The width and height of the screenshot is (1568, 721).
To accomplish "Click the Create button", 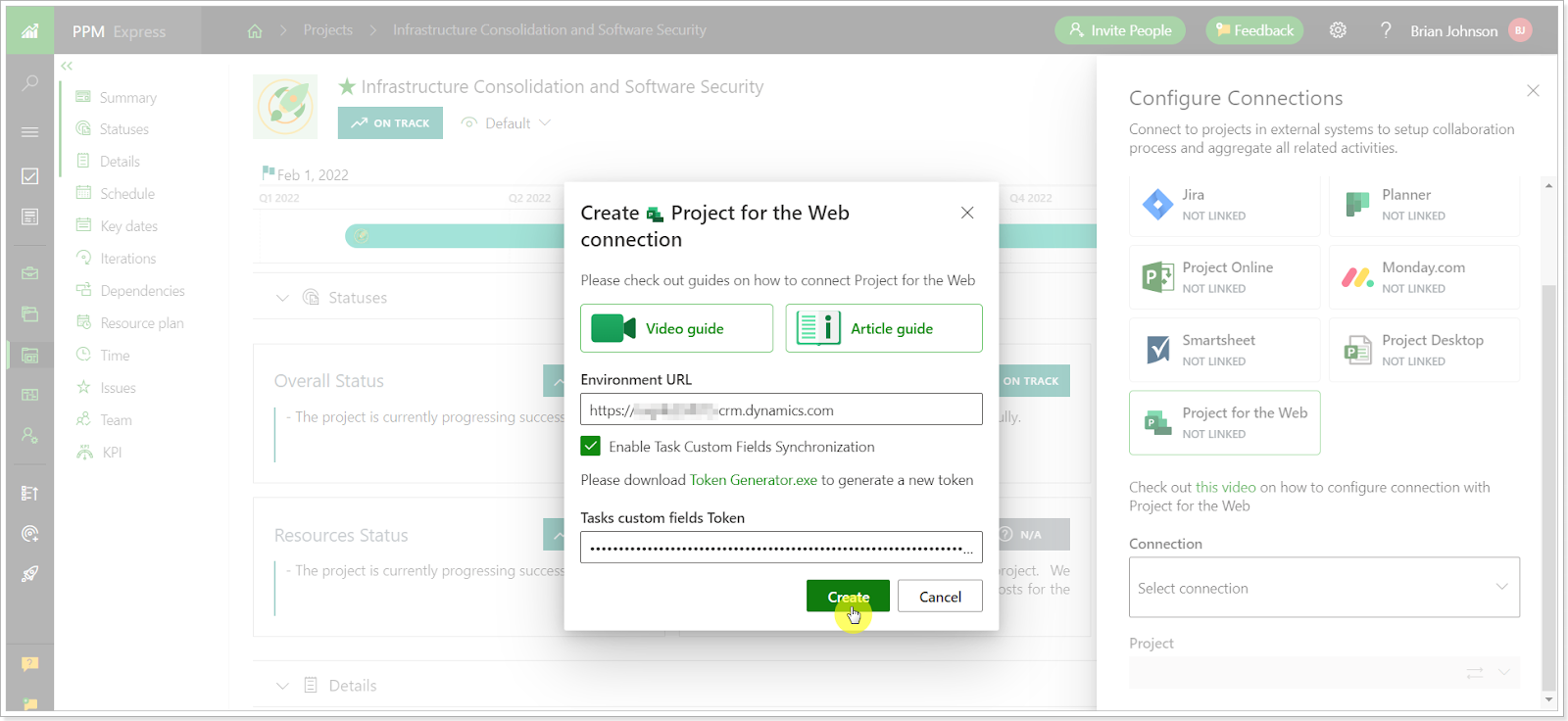I will 848,596.
